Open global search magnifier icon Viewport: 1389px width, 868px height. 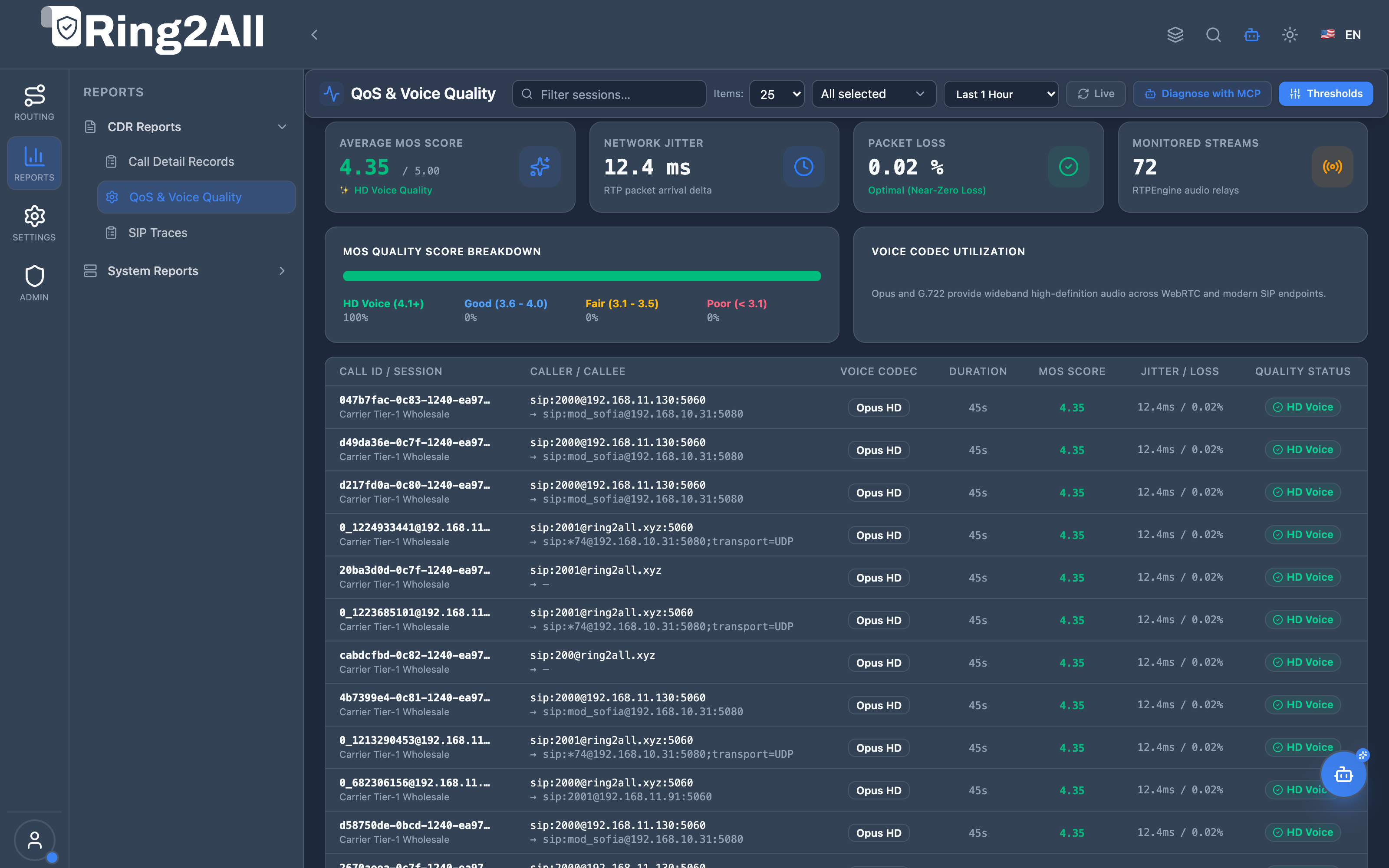coord(1213,34)
